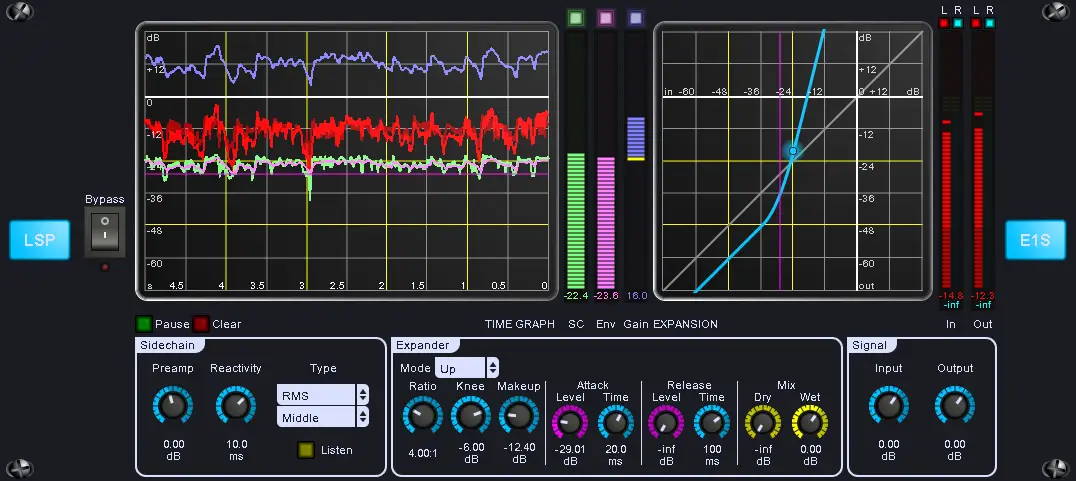Toggle the cyan R input channel button
Viewport: 1076px width, 481px height.
(x=958, y=23)
